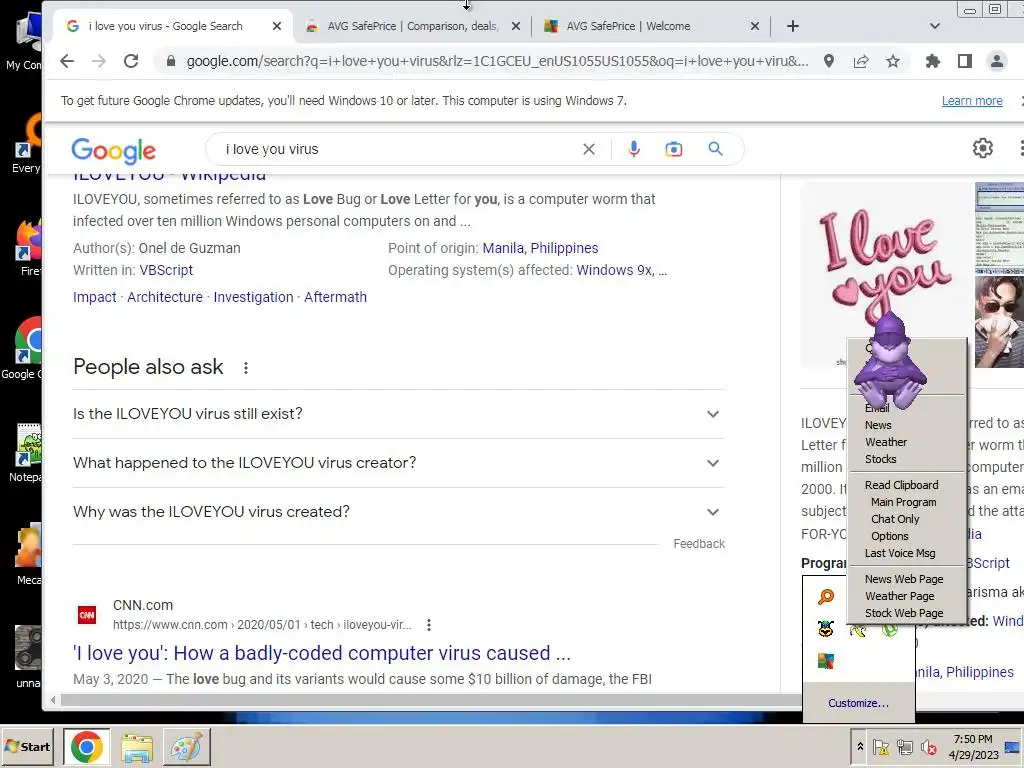Viewport: 1024px width, 768px height.
Task: Open CNN 'I love you' article headline
Action: 322,653
